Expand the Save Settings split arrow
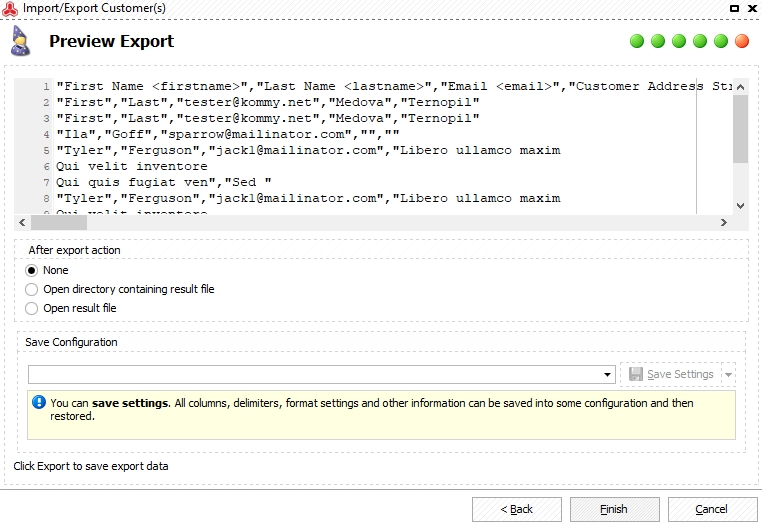The image size is (762, 529). coord(728,375)
